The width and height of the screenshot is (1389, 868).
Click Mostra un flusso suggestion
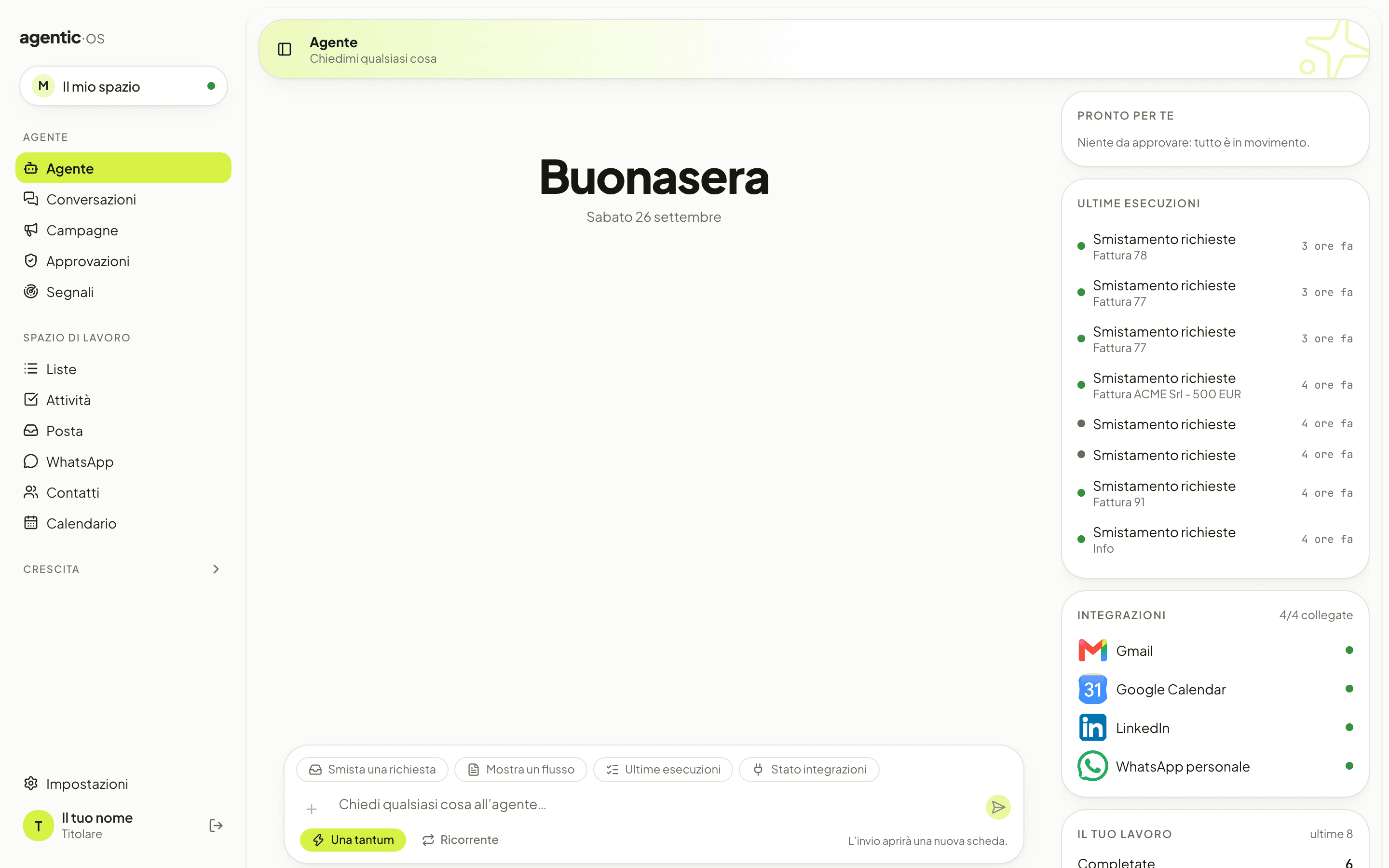coord(520,769)
